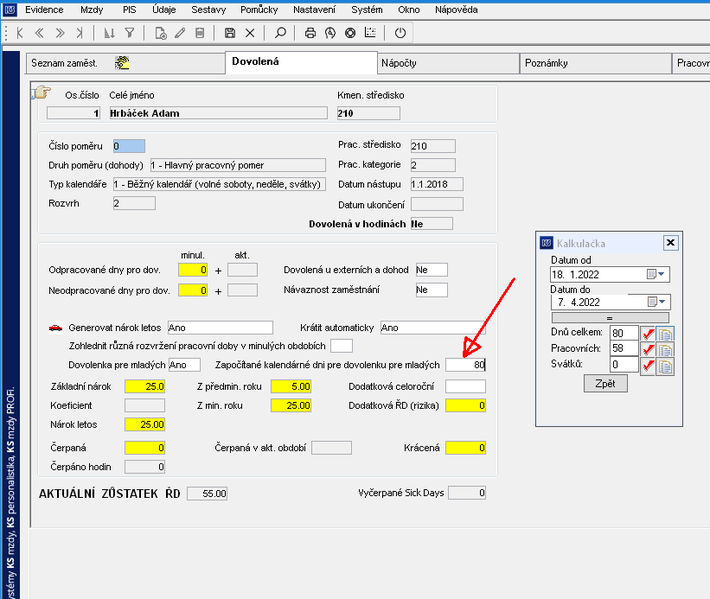
Task: Click the Z předmin. roku field with 5.00
Action: [x=291, y=387]
